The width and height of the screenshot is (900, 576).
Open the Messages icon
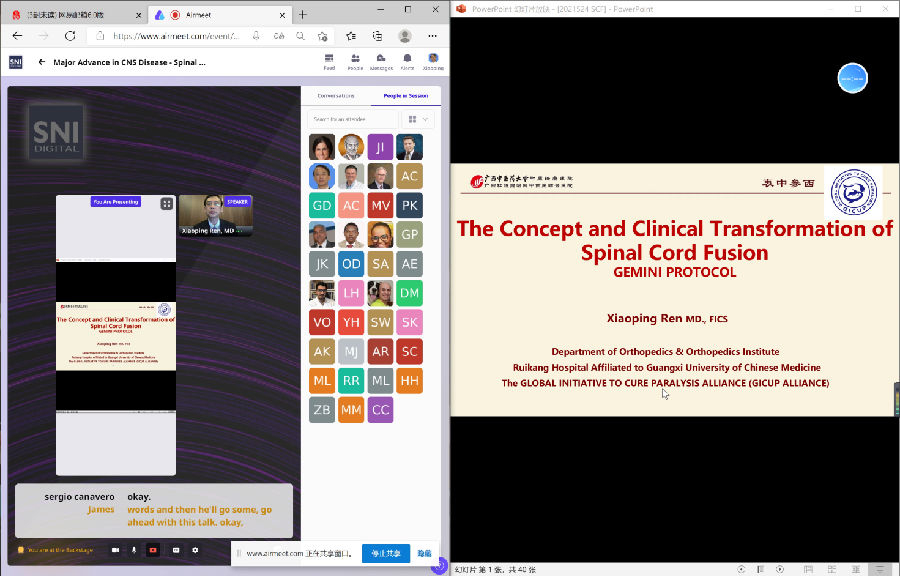(x=381, y=61)
